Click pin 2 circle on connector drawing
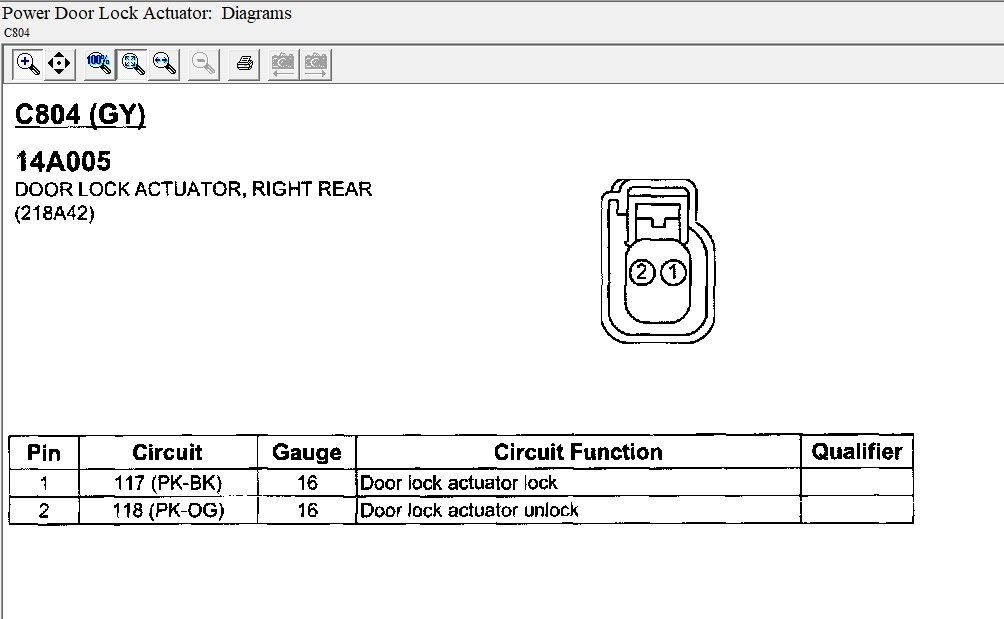 coord(642,271)
